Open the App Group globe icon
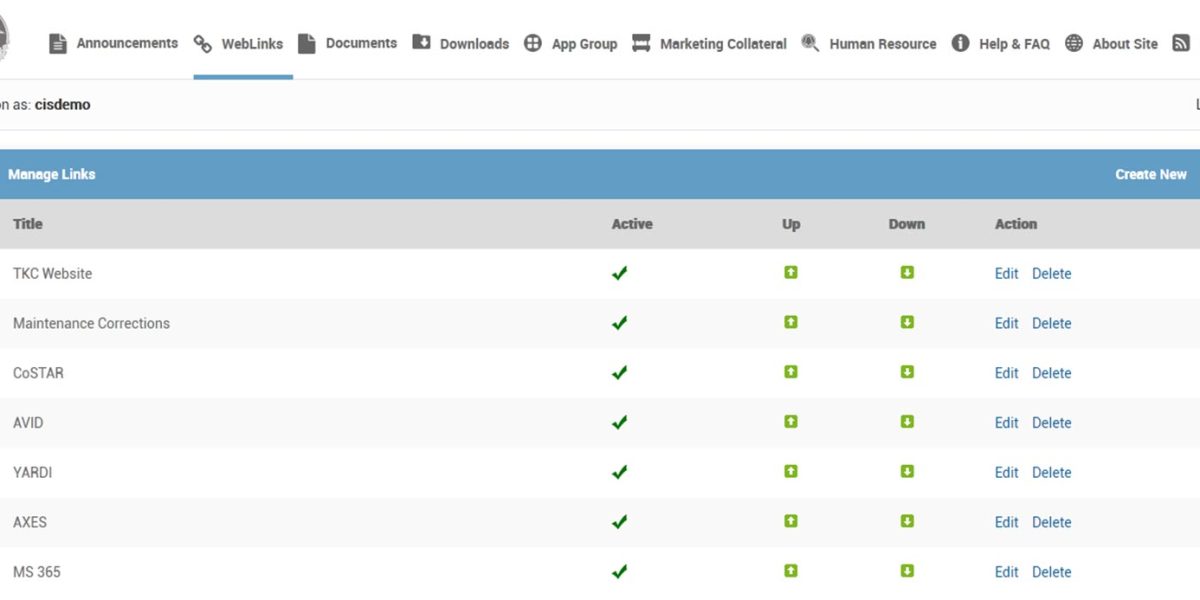1200x600 pixels. [x=533, y=43]
